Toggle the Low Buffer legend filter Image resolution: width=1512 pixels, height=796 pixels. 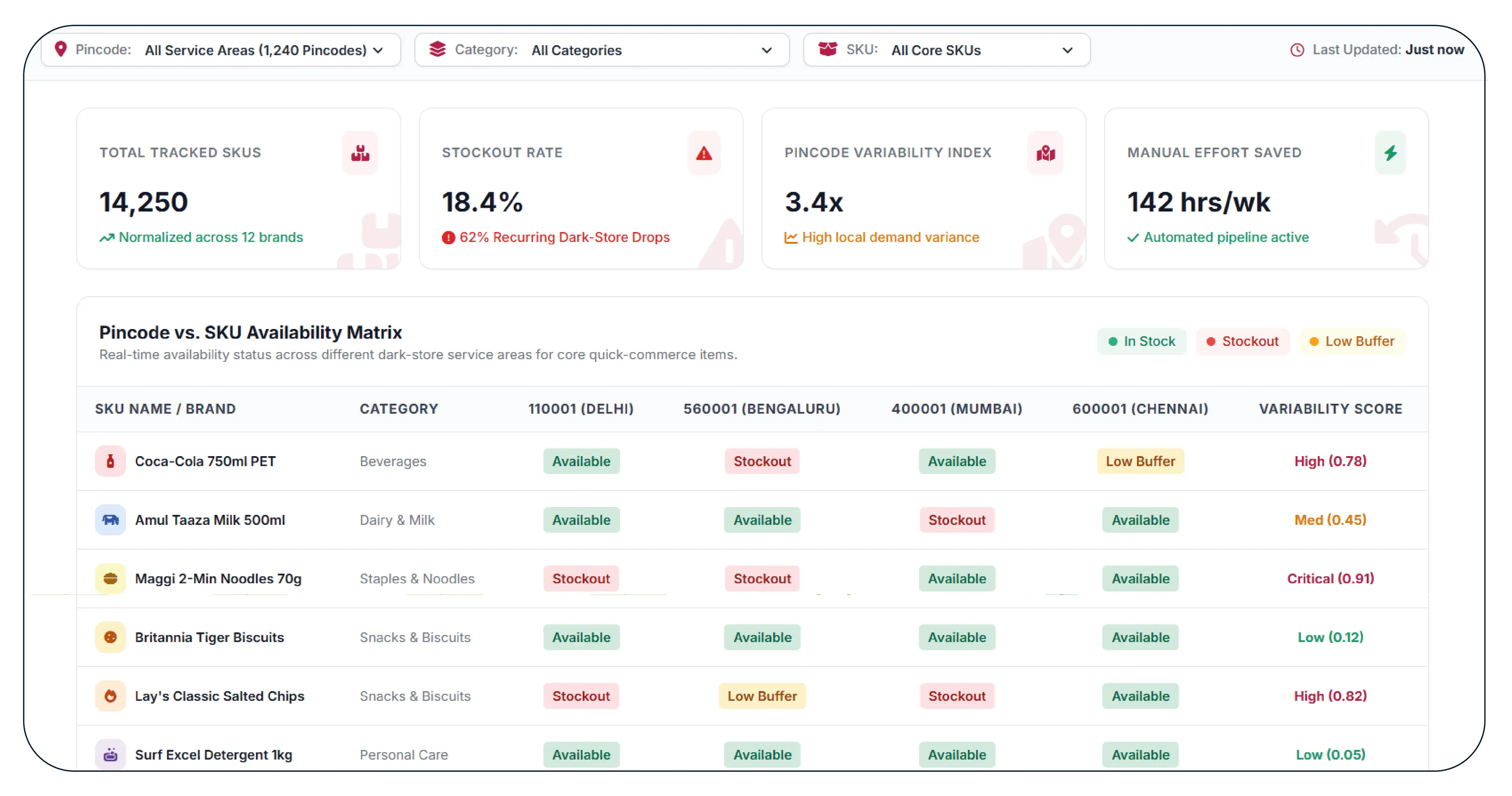[1352, 341]
